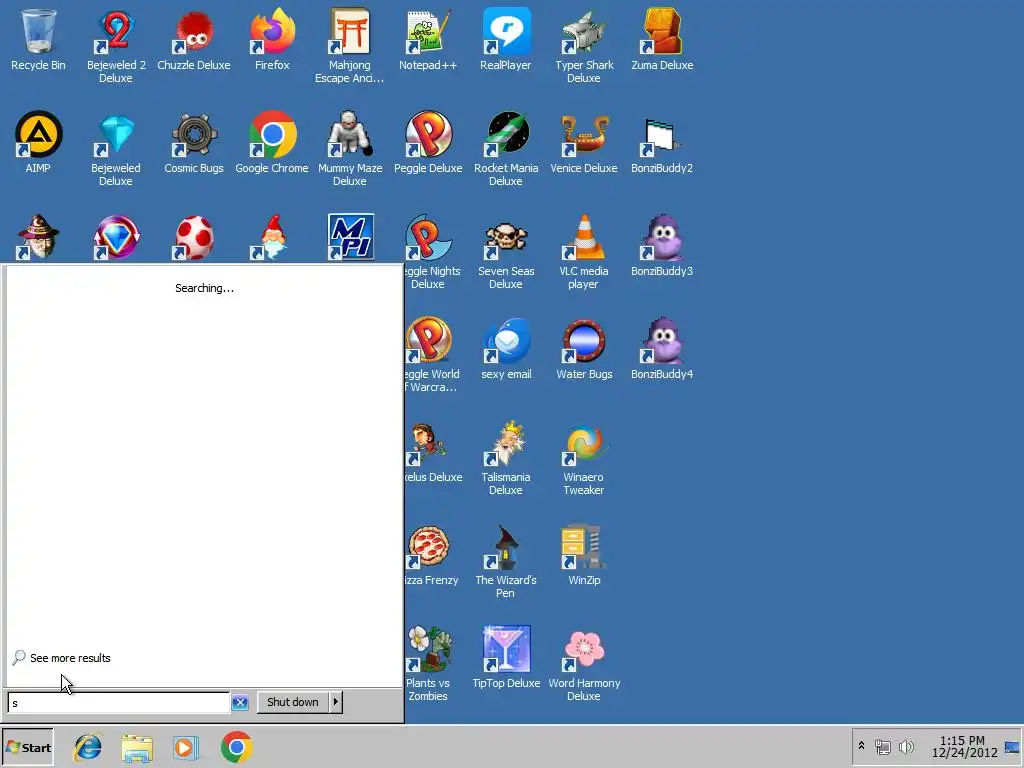This screenshot has height=768, width=1024.
Task: Expand the Shut down options arrow
Action: pos(336,702)
